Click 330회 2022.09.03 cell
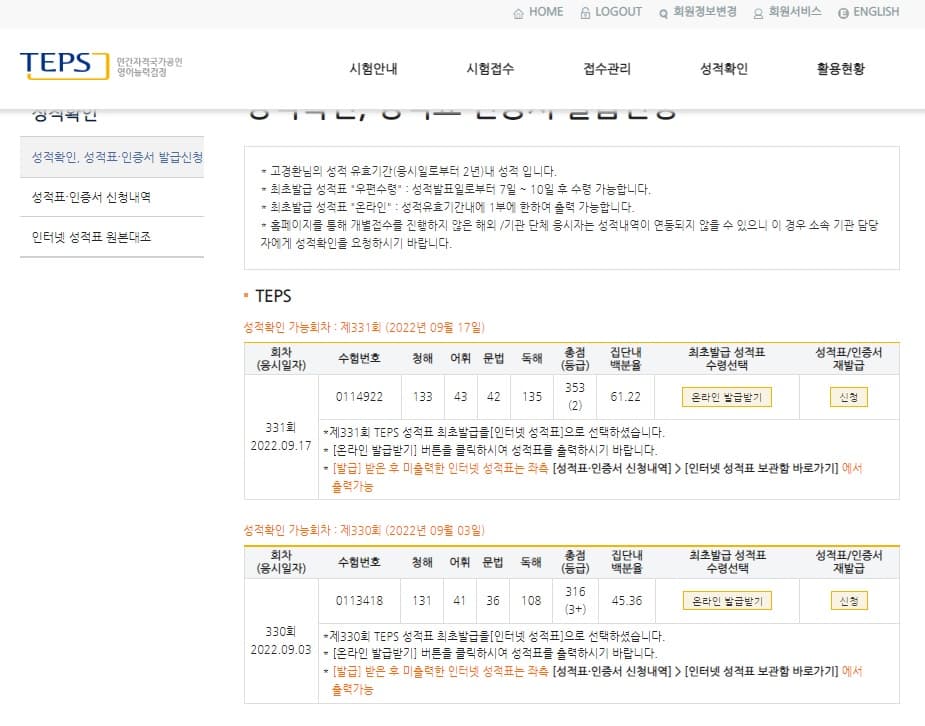925x726 pixels. (281, 640)
